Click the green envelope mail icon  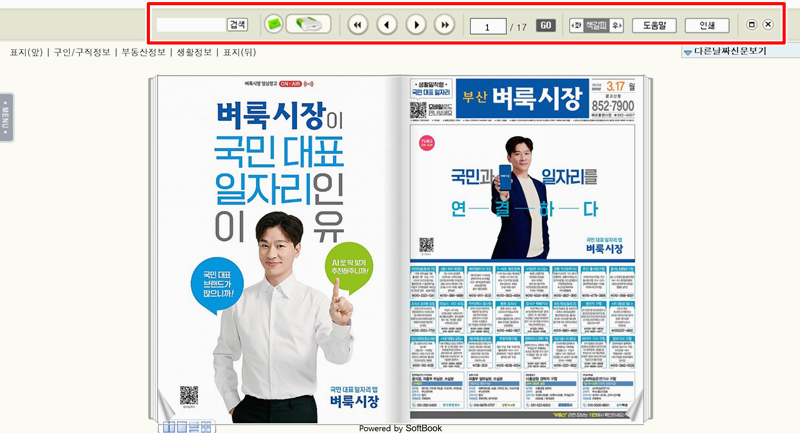(x=274, y=24)
